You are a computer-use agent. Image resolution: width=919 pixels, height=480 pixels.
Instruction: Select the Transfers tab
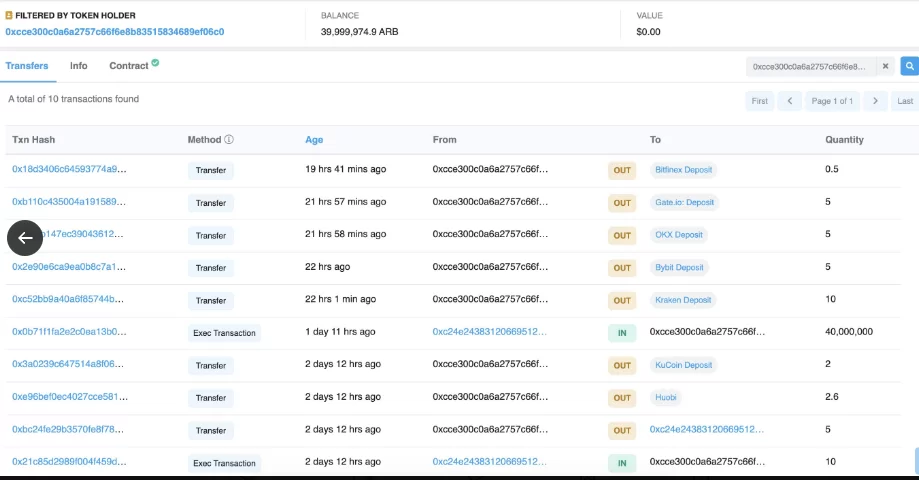click(x=27, y=66)
